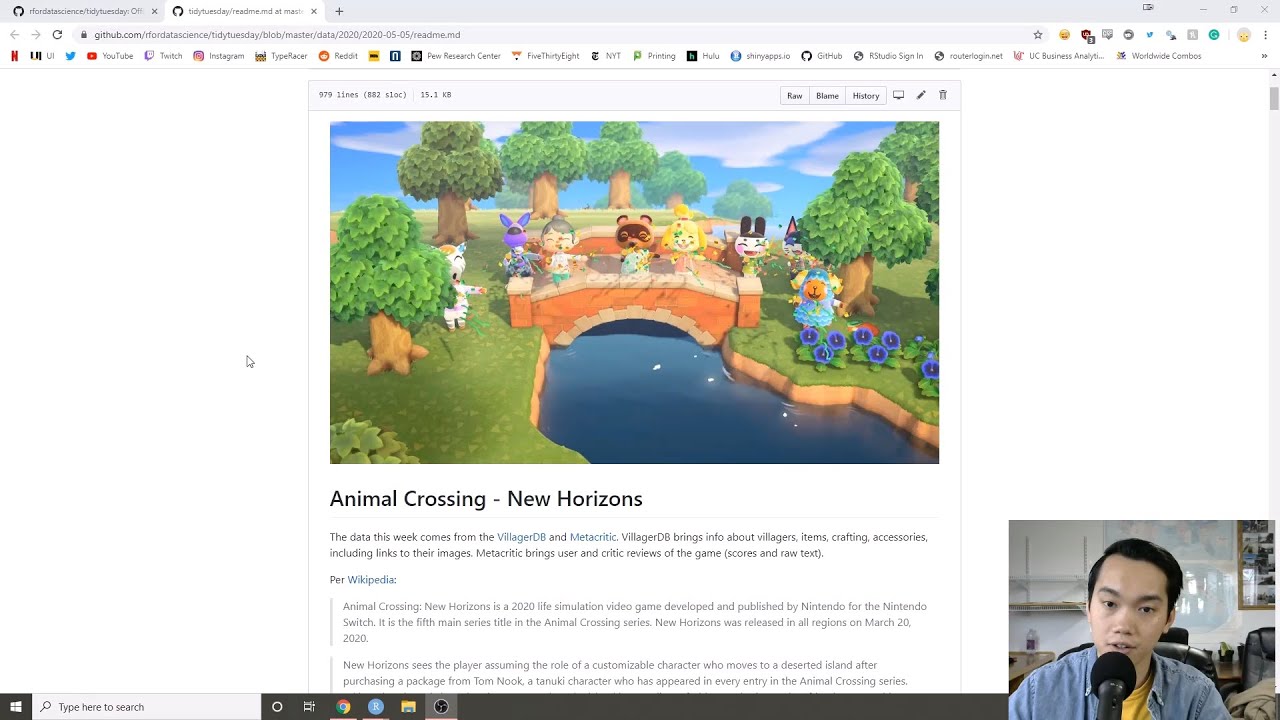Viewport: 1280px width, 720px height.
Task: Click the page vertical scrollbar thumb
Action: coord(1274,99)
